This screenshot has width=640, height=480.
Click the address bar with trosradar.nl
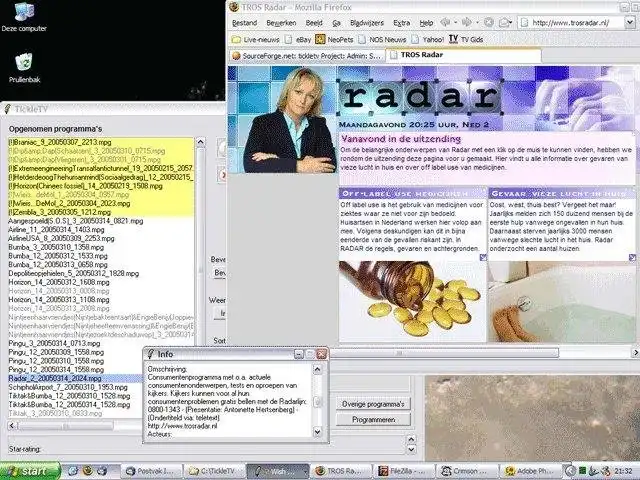[x=571, y=23]
